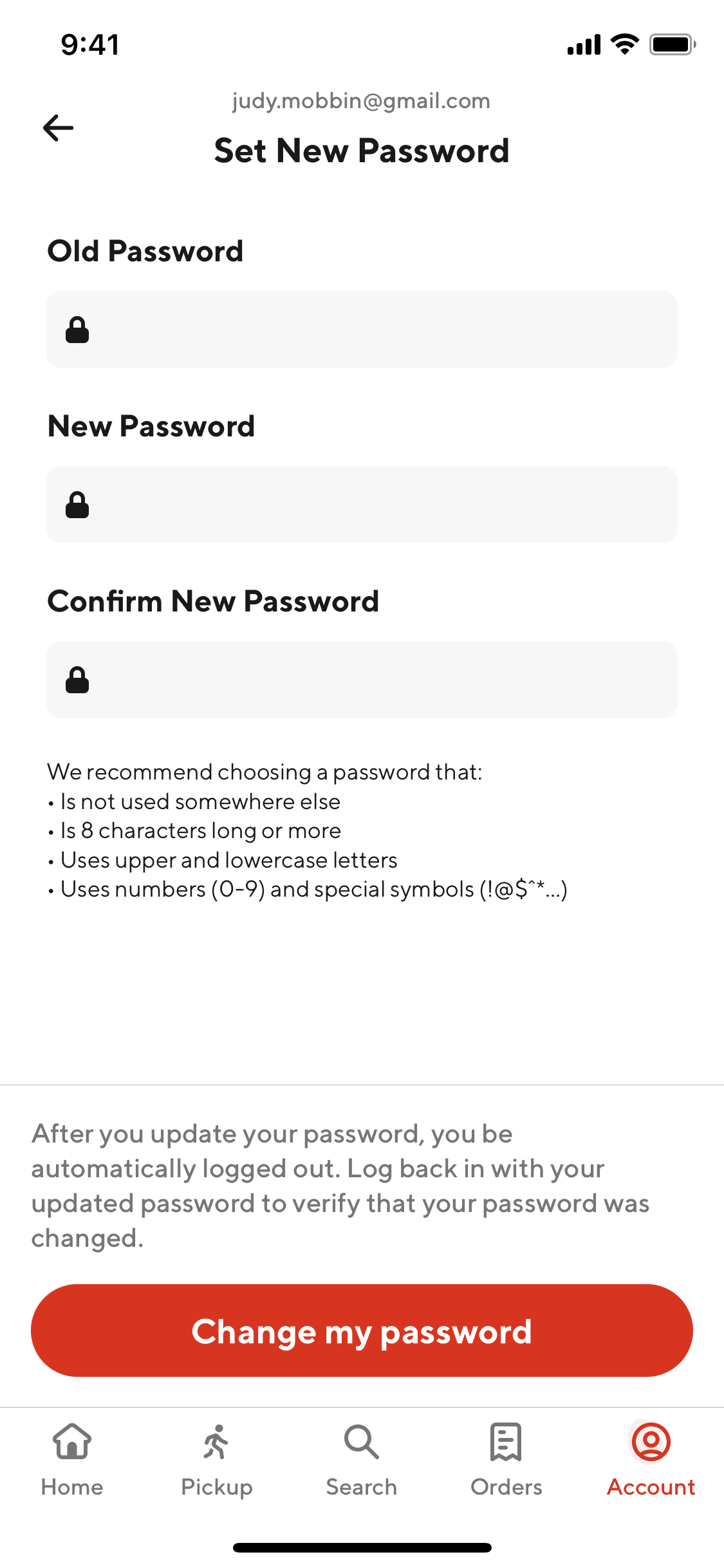
Task: Tap the Home house icon
Action: [72, 1441]
